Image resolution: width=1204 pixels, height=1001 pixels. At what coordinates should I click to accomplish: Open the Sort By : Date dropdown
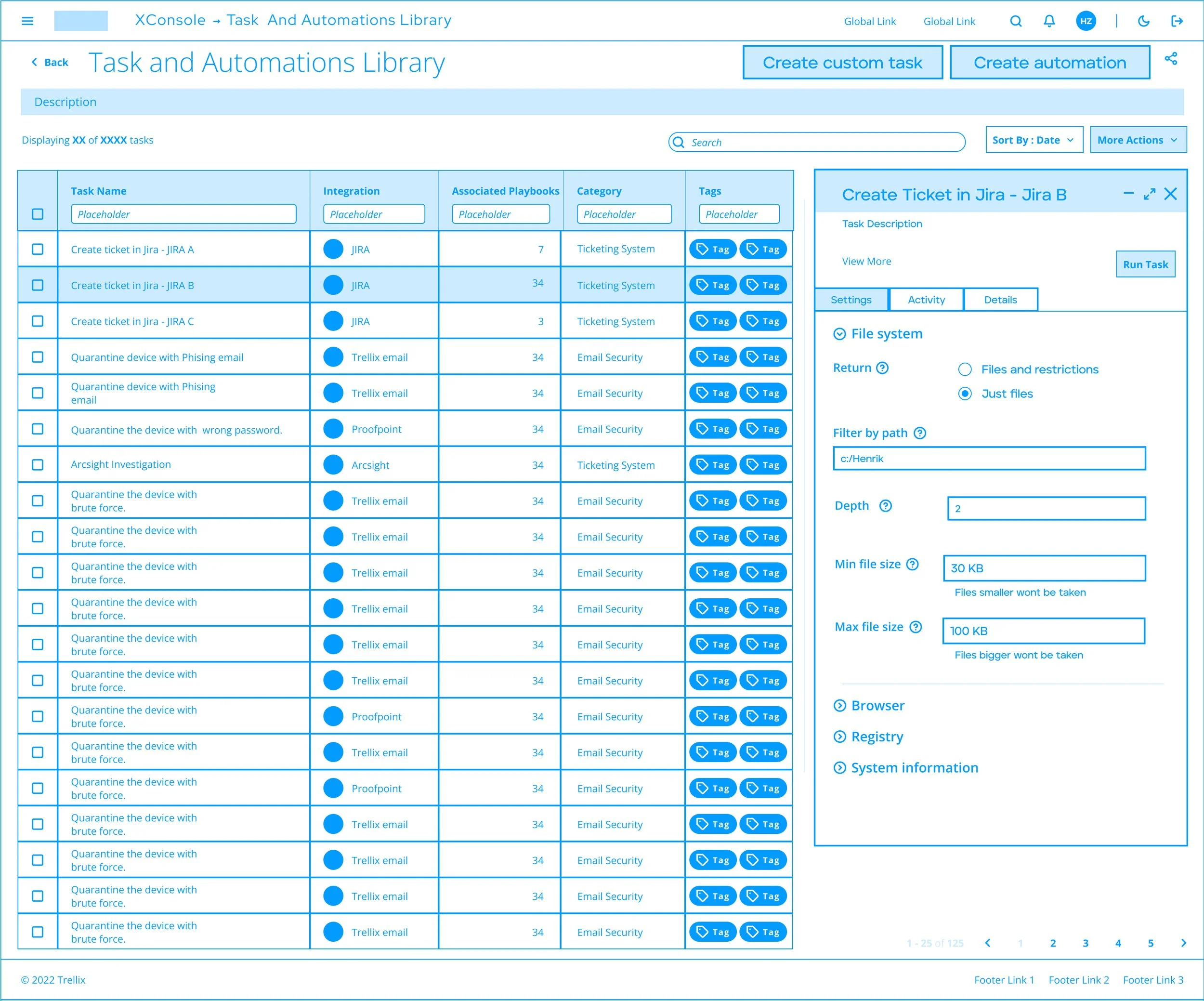(1034, 140)
